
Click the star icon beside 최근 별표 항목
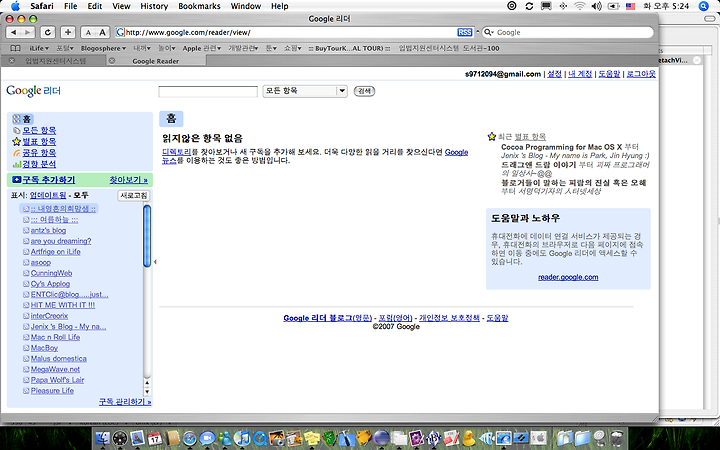[492, 136]
